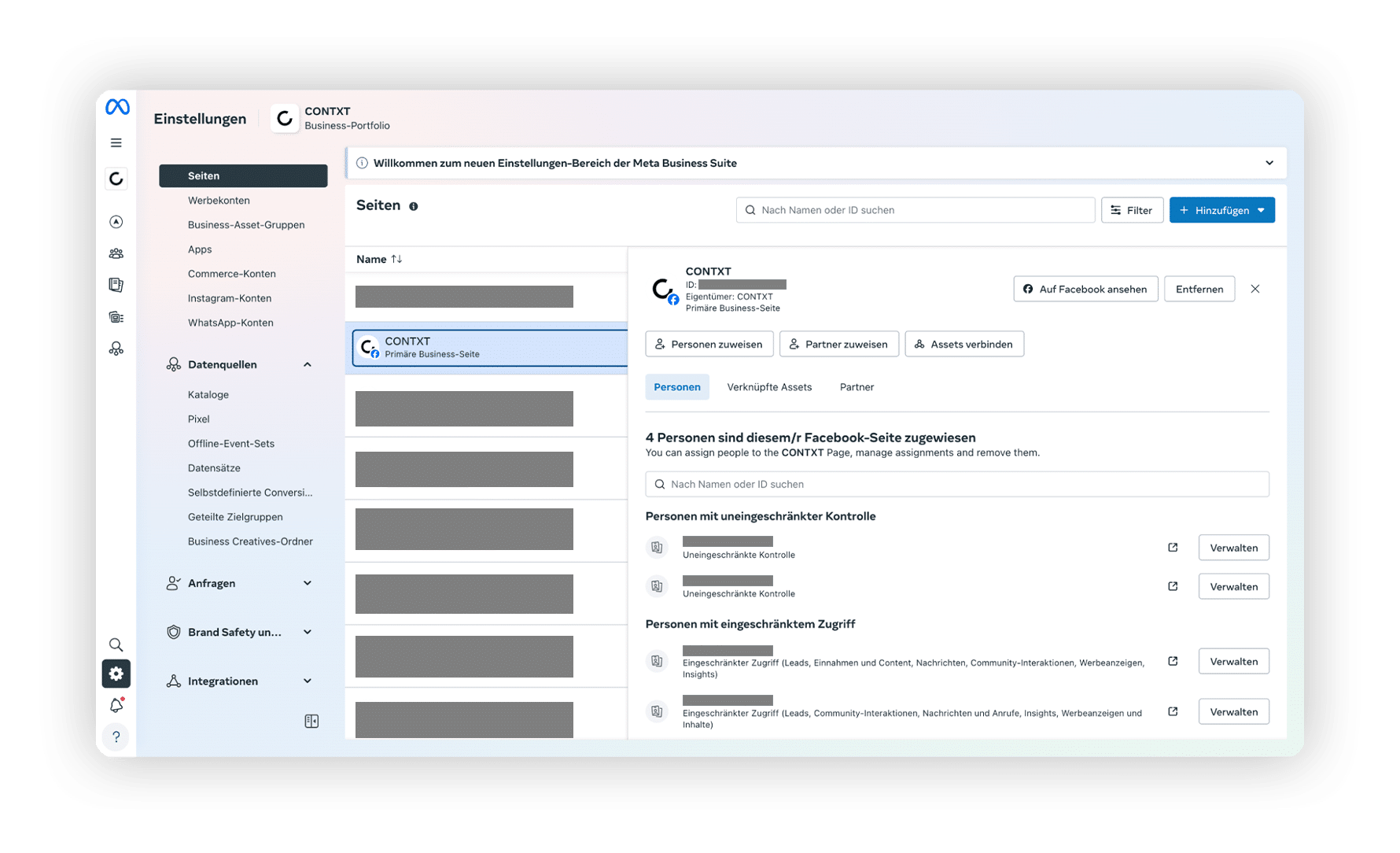Click Verwalten for the Nachrichten und Anrufe person
Screen dimensions: 1400x853
(x=1233, y=711)
